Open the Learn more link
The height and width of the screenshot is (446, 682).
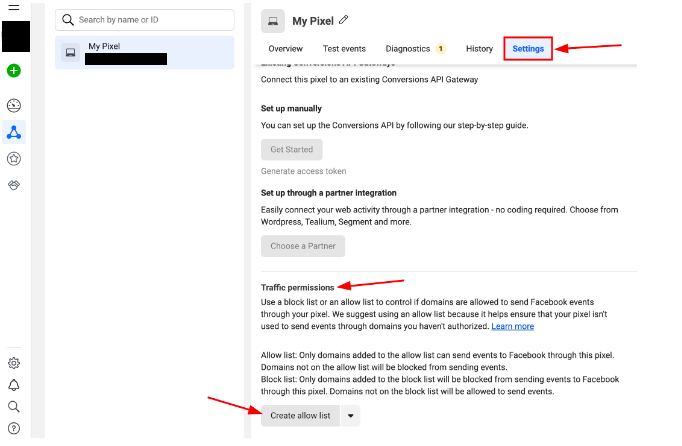[x=512, y=326]
